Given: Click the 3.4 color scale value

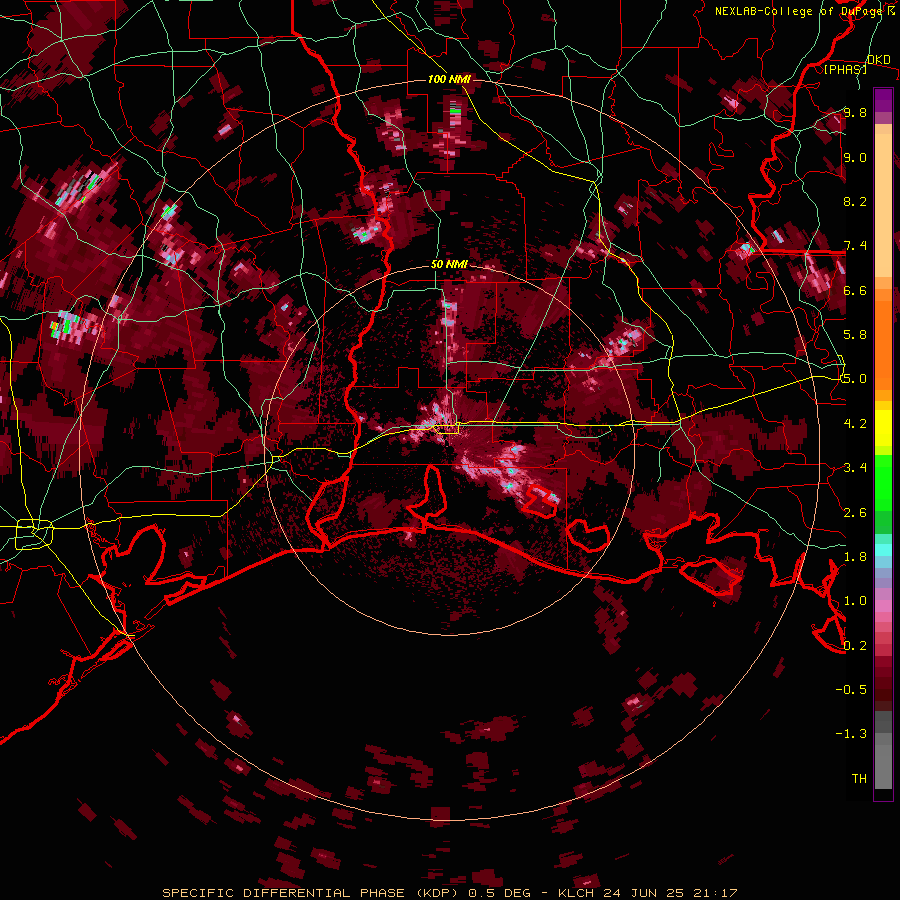Looking at the screenshot, I should 855,468.
